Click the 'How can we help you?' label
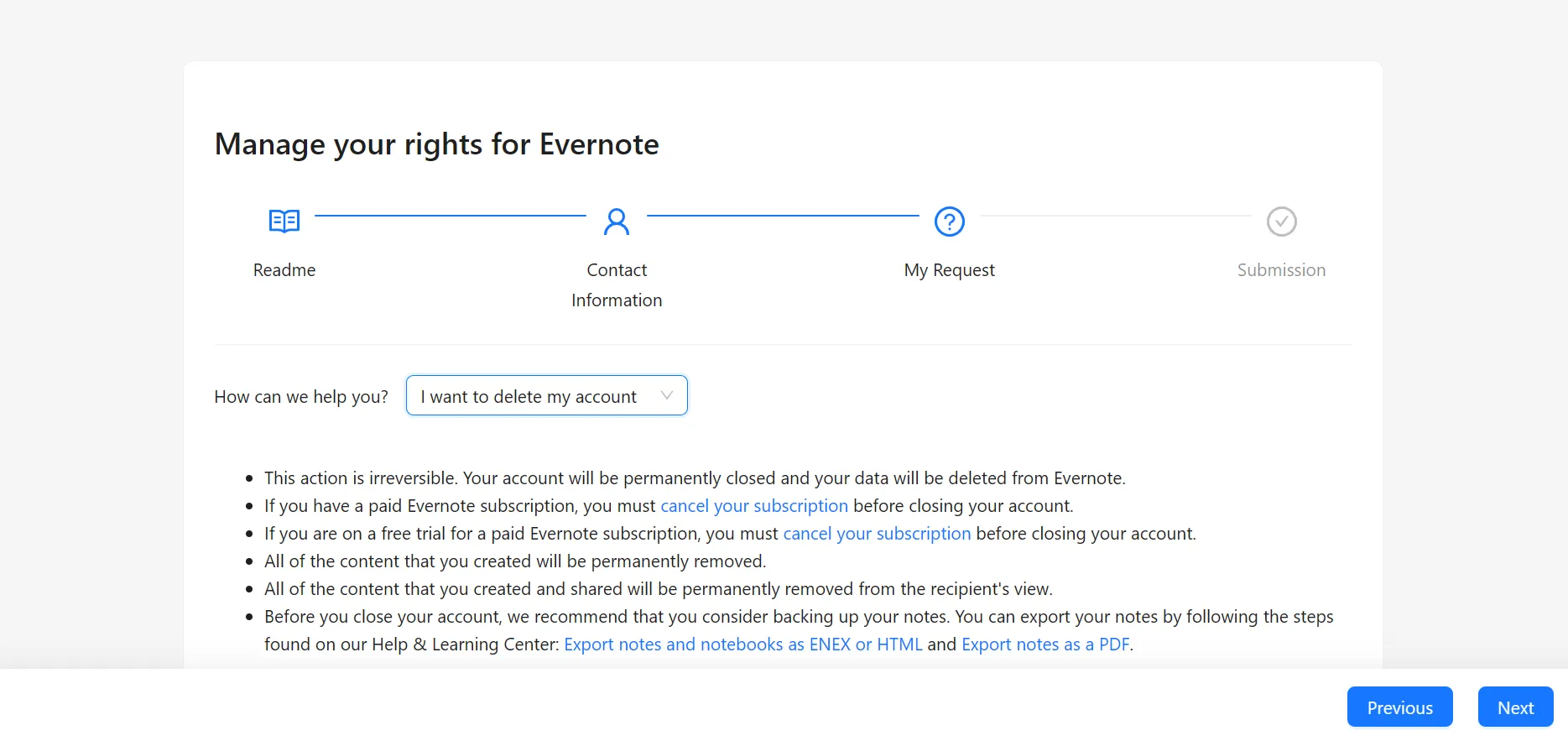 point(301,397)
